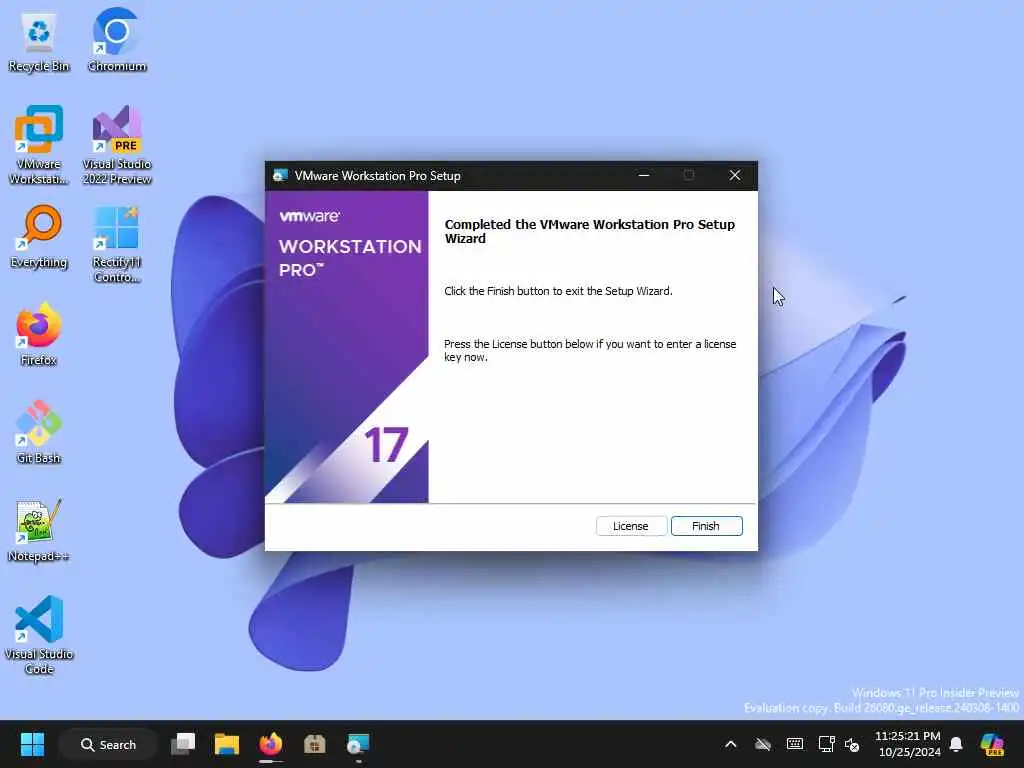The image size is (1024, 768).
Task: Open the package installer taskbar icon
Action: click(x=314, y=744)
